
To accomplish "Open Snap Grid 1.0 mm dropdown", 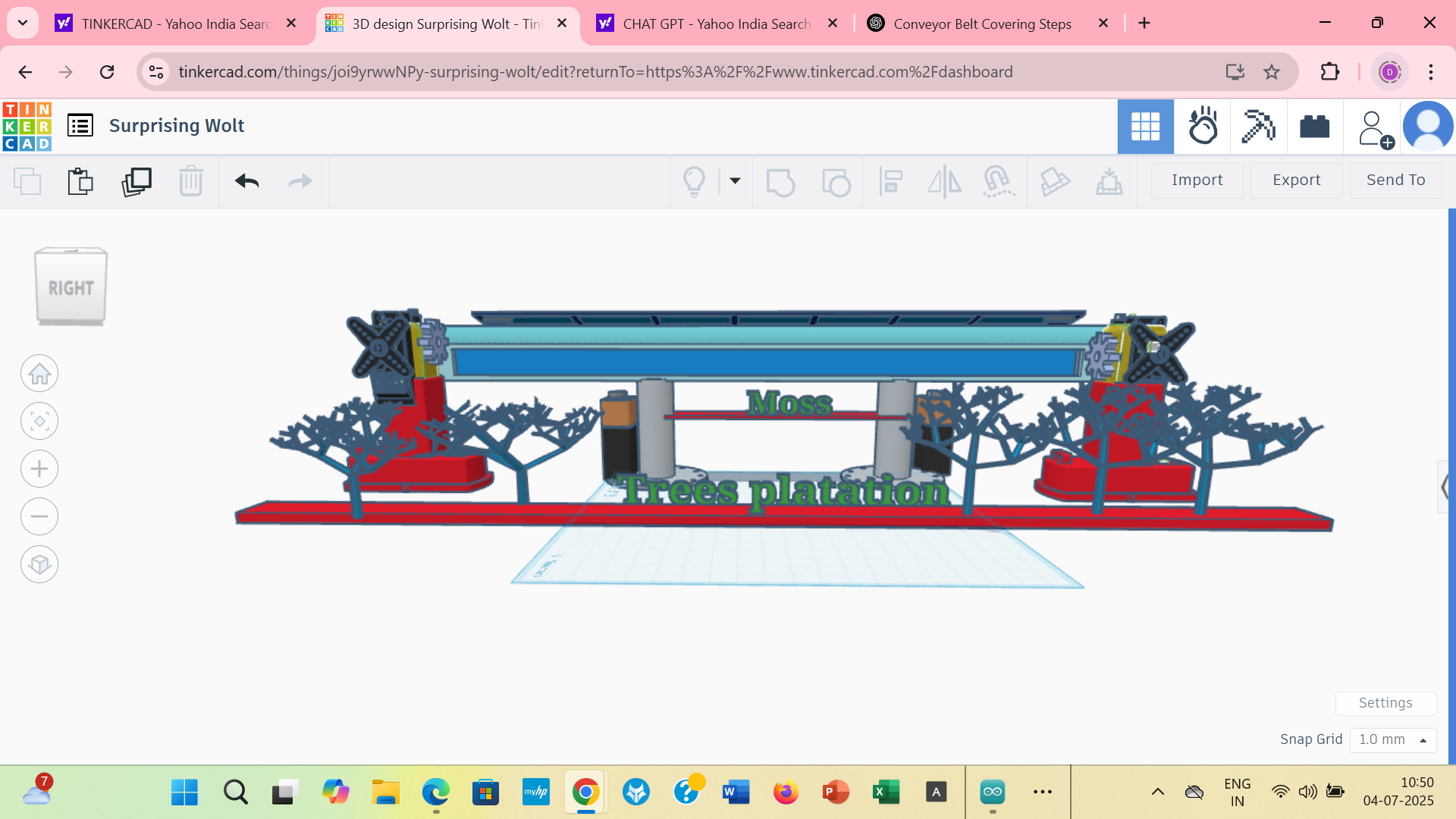I will point(1393,739).
